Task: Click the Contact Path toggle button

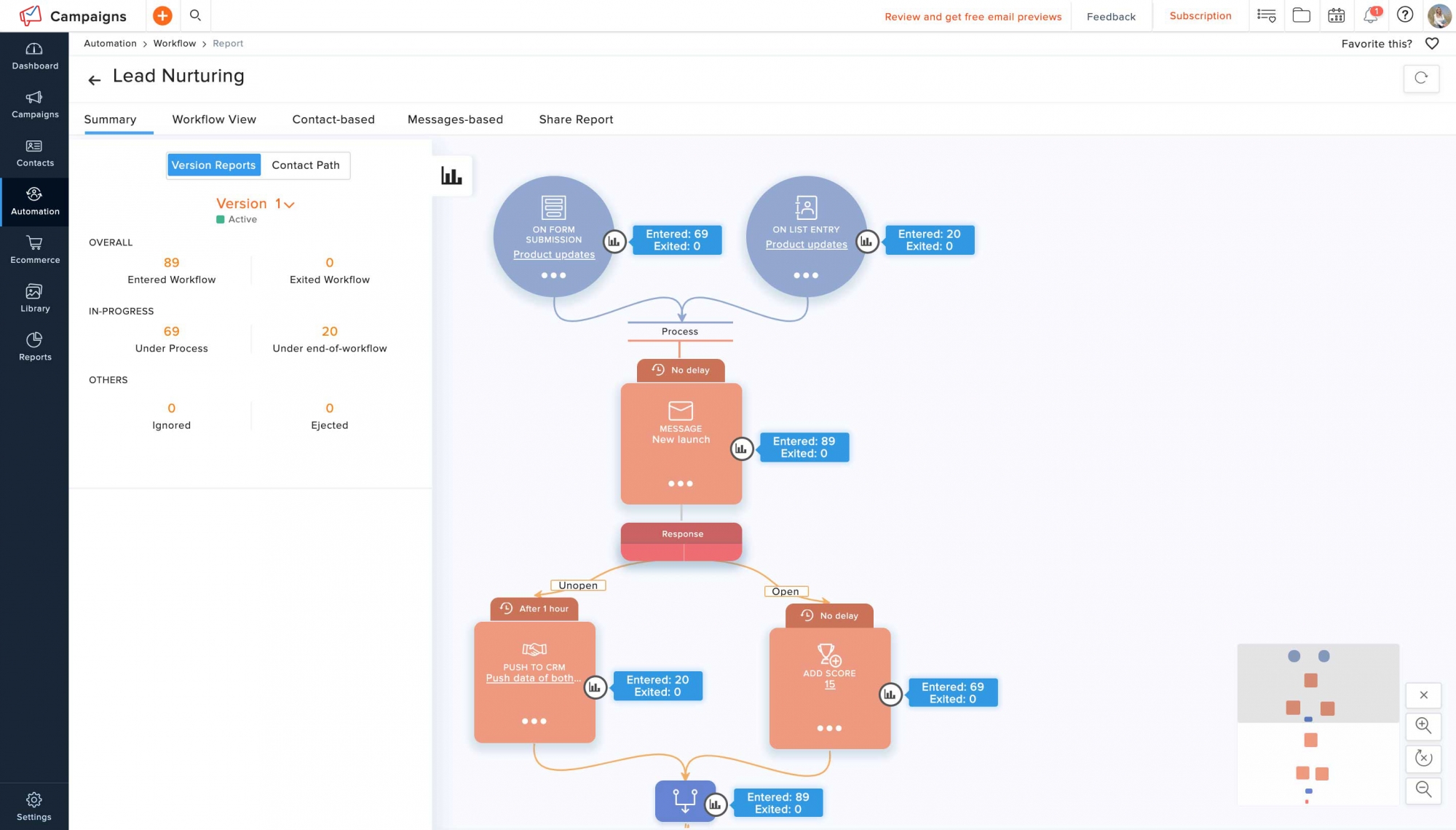Action: [305, 165]
